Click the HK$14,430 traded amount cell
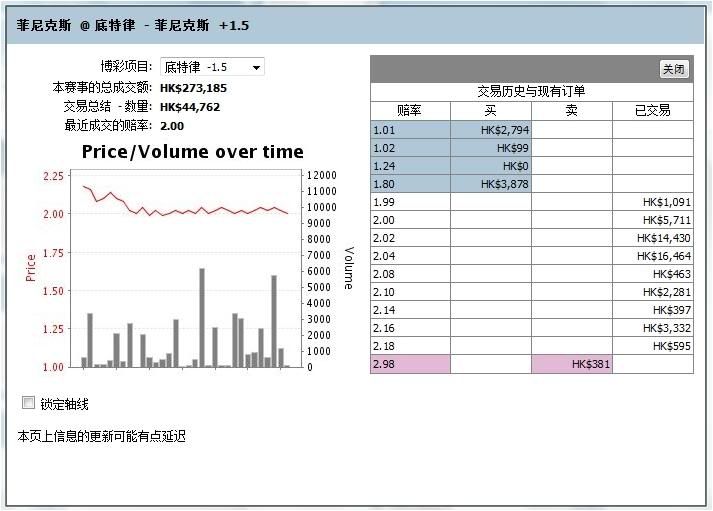The image size is (713, 511). click(652, 238)
